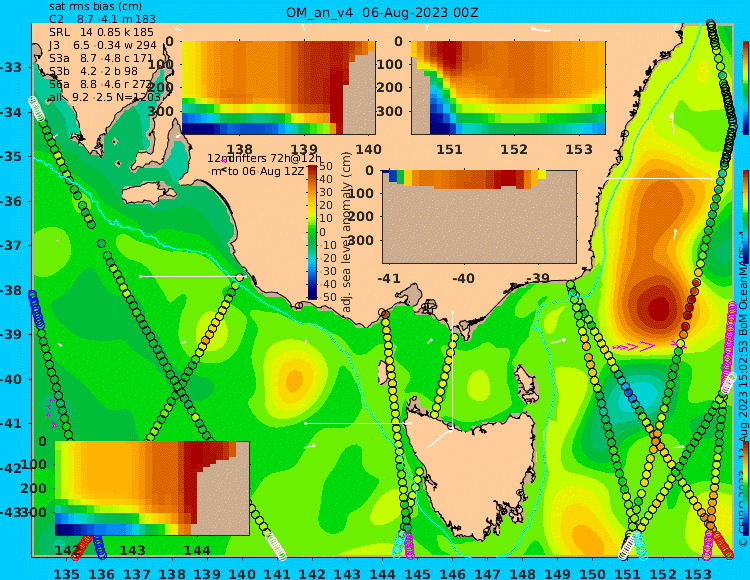The height and width of the screenshot is (580, 750).
Task: Click the dark blue bottom of colour bar
Action: click(x=312, y=296)
